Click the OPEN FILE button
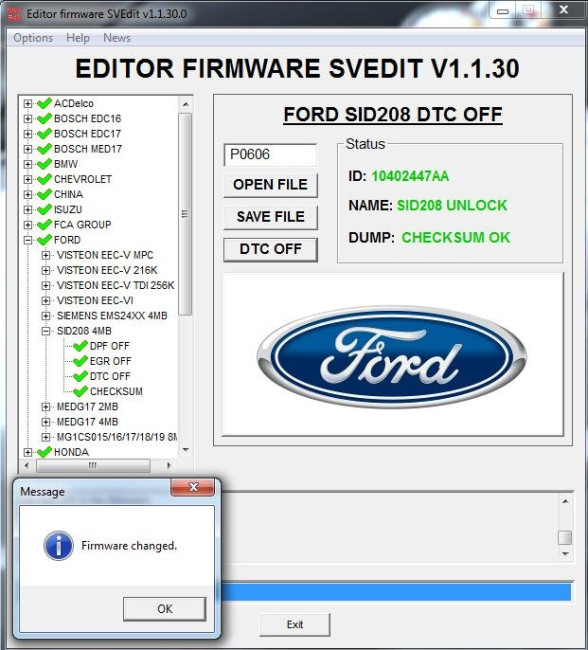The image size is (588, 650). coord(270,185)
